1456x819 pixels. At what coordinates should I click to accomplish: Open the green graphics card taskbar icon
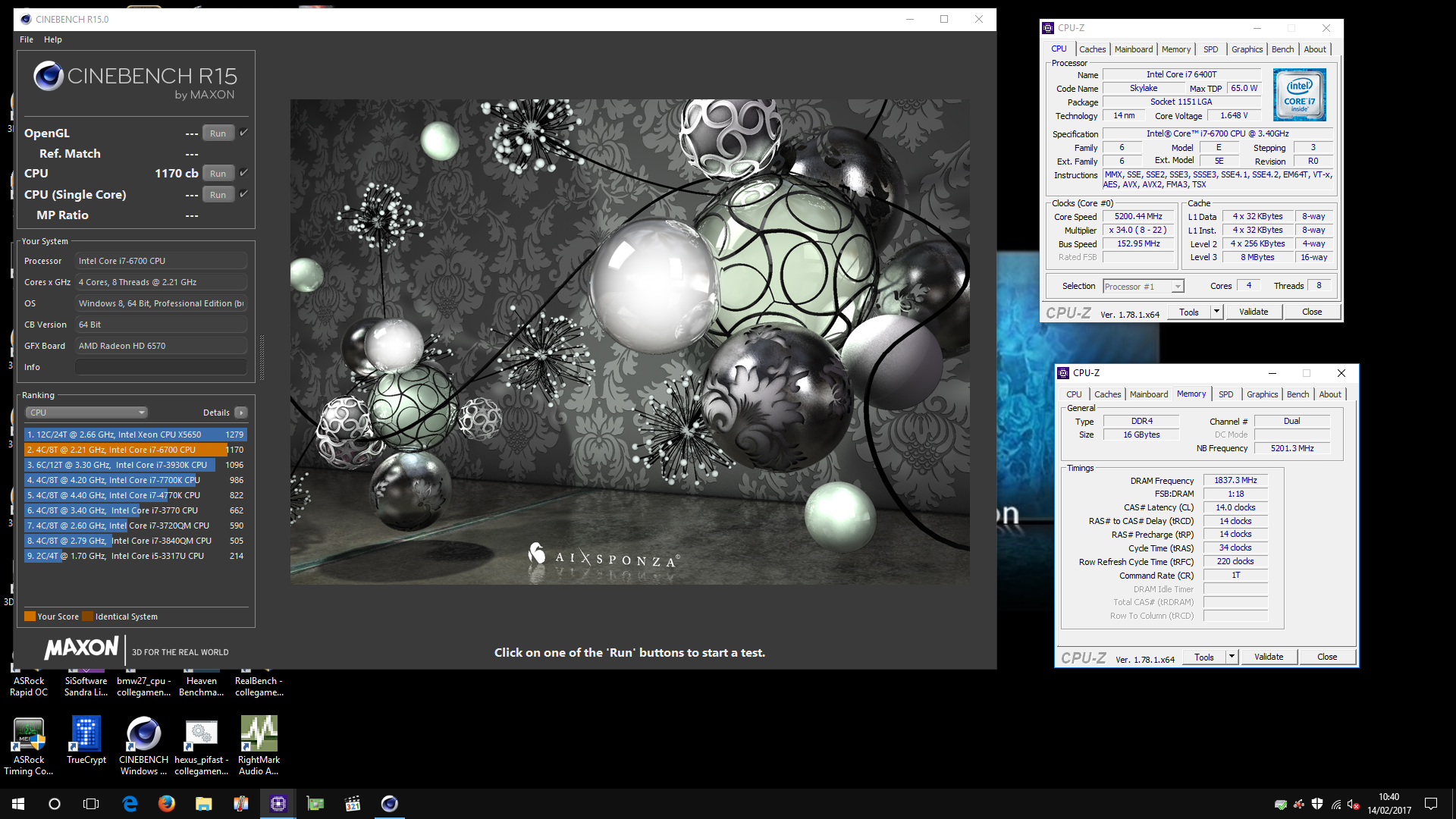[x=315, y=804]
